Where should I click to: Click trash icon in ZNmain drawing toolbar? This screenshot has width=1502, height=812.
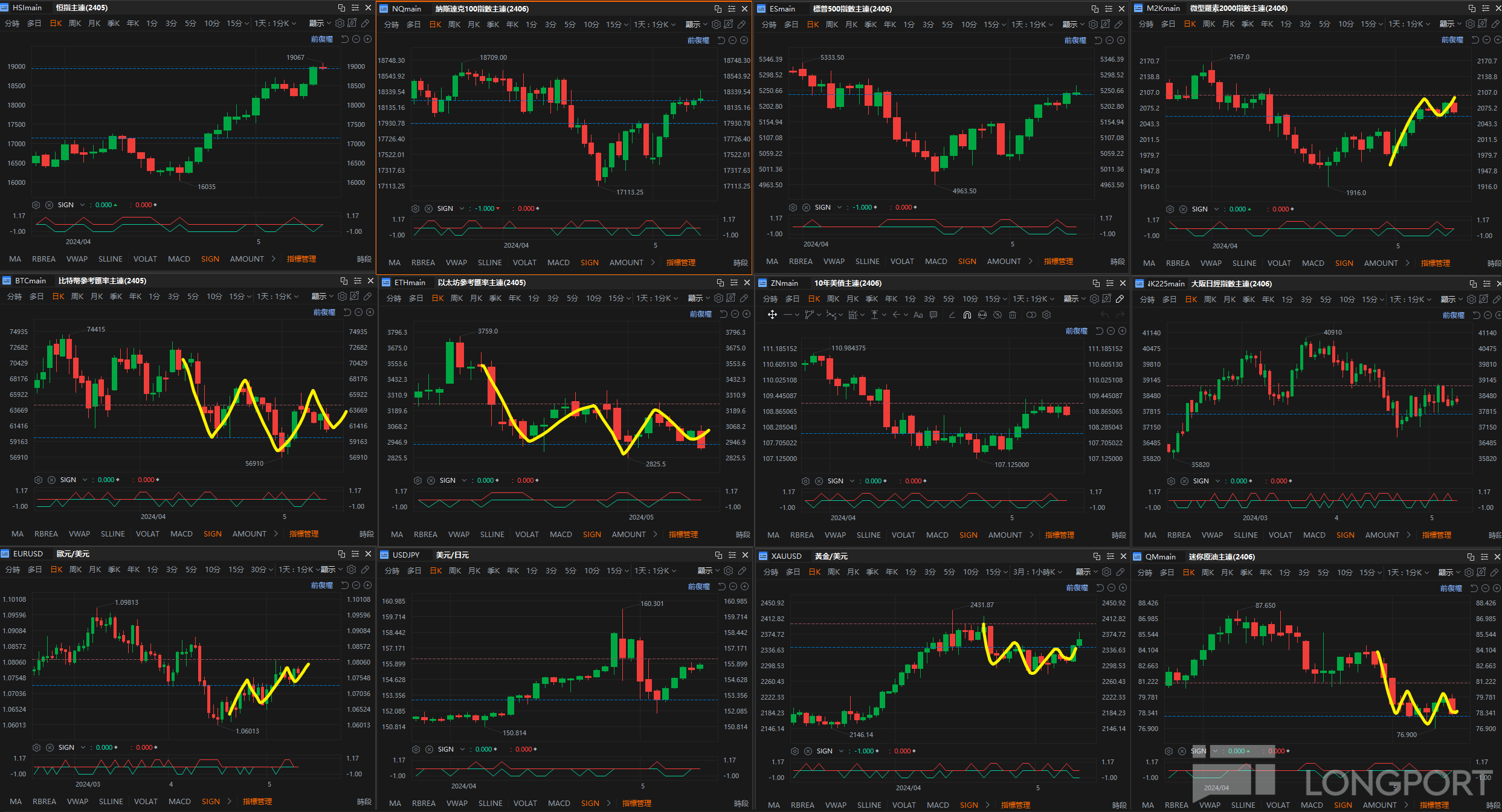coord(1013,315)
